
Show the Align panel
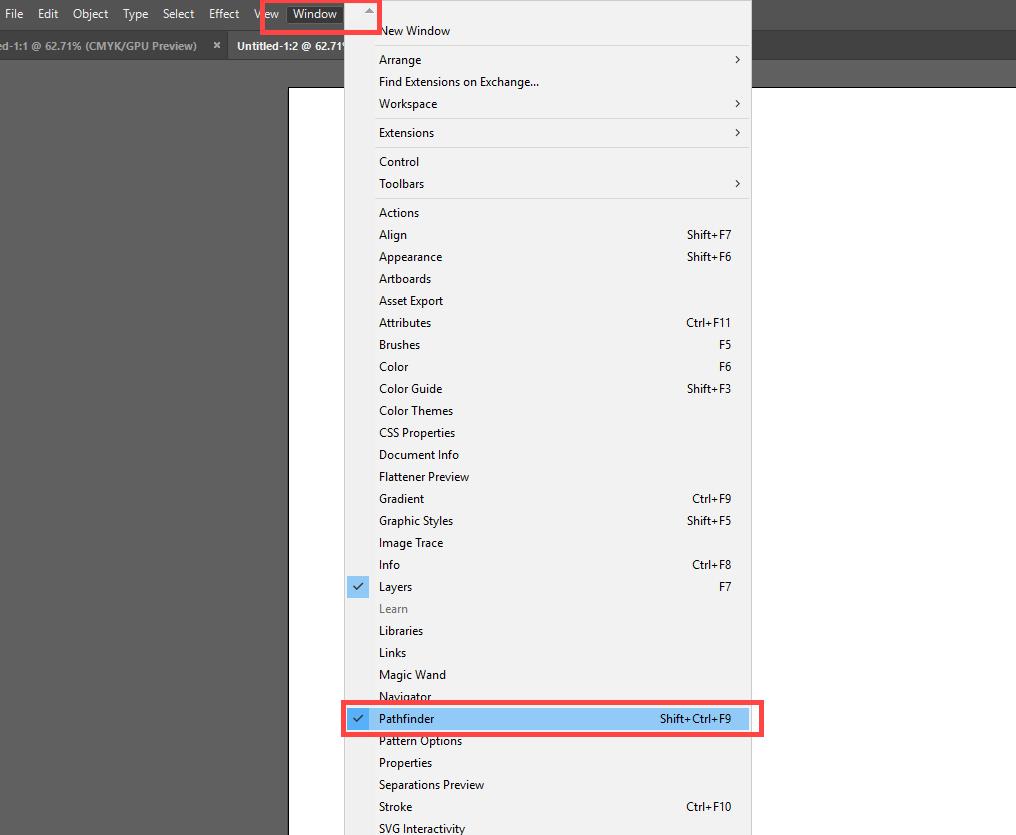click(393, 235)
